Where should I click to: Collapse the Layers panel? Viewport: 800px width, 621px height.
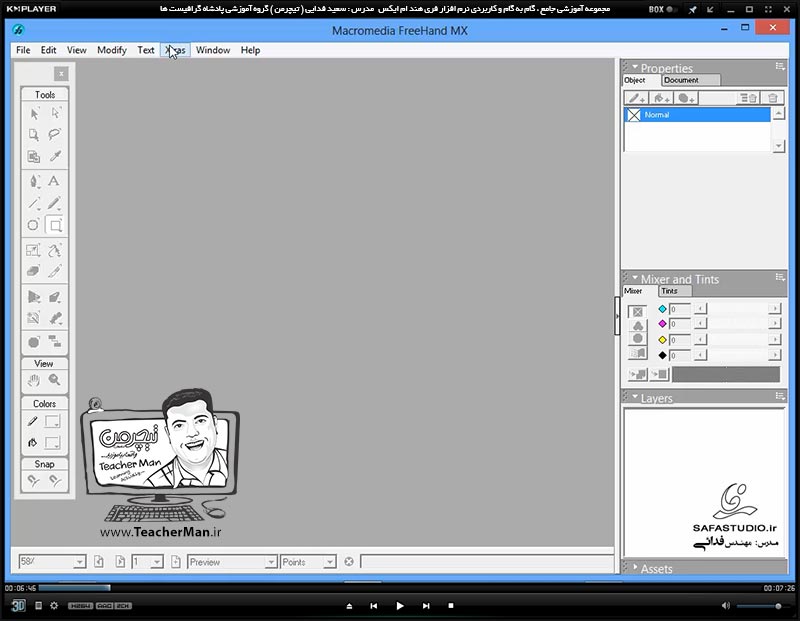coord(635,396)
